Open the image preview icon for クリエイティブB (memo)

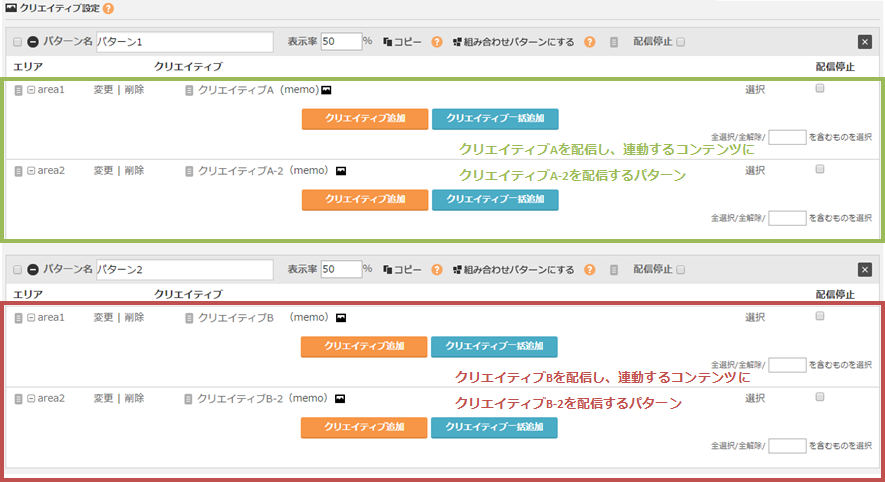pos(341,318)
